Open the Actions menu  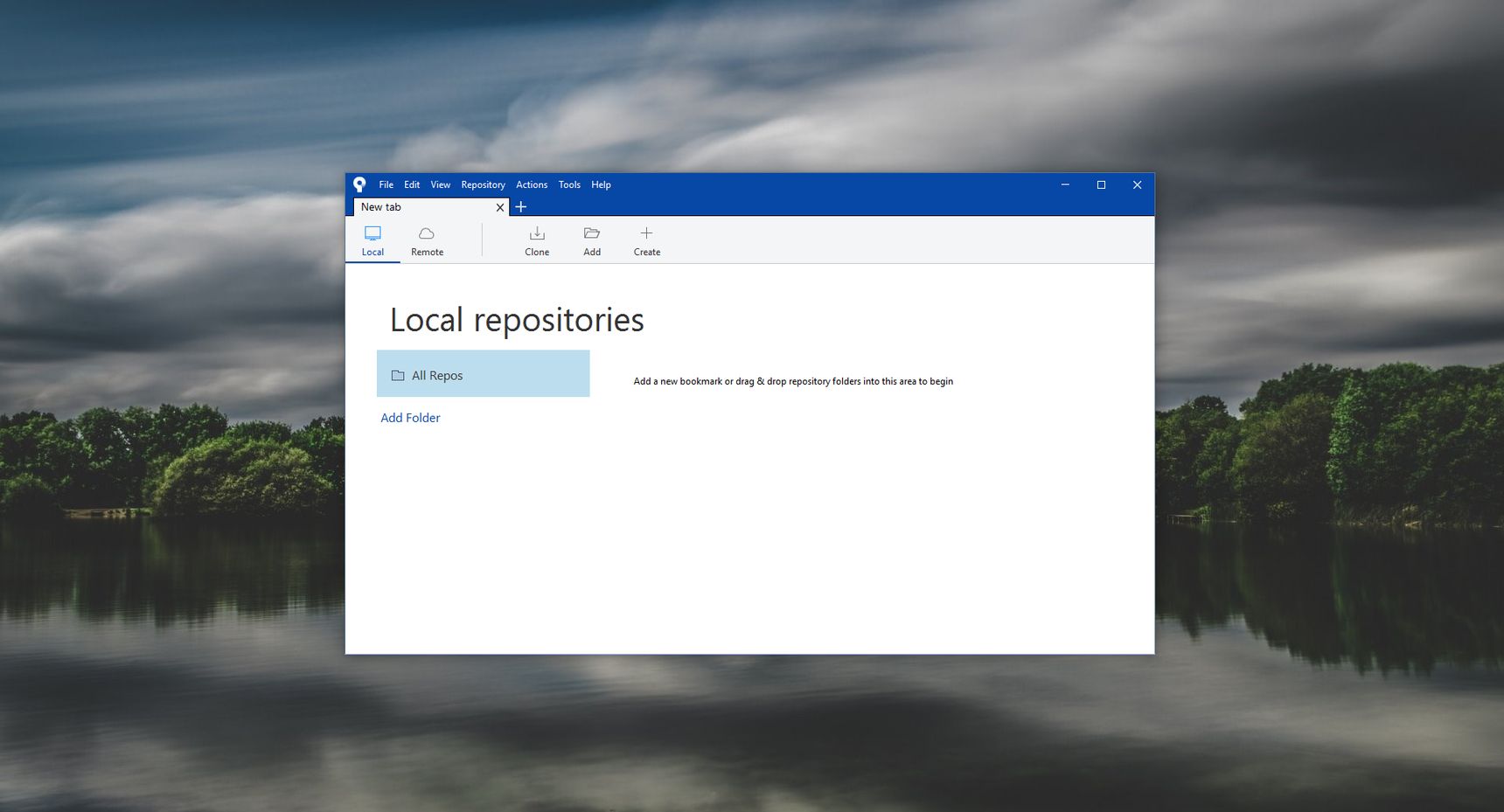pos(532,184)
